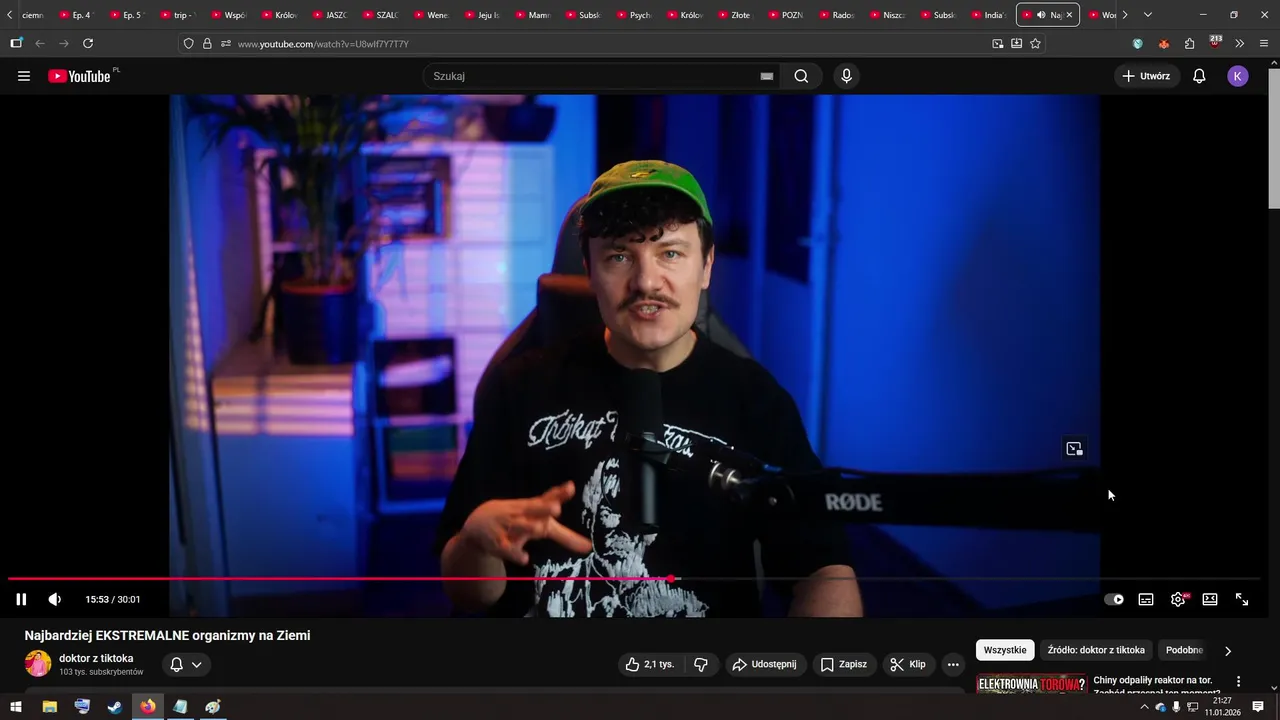
Task: Go back with browser back arrow
Action: click(x=40, y=43)
